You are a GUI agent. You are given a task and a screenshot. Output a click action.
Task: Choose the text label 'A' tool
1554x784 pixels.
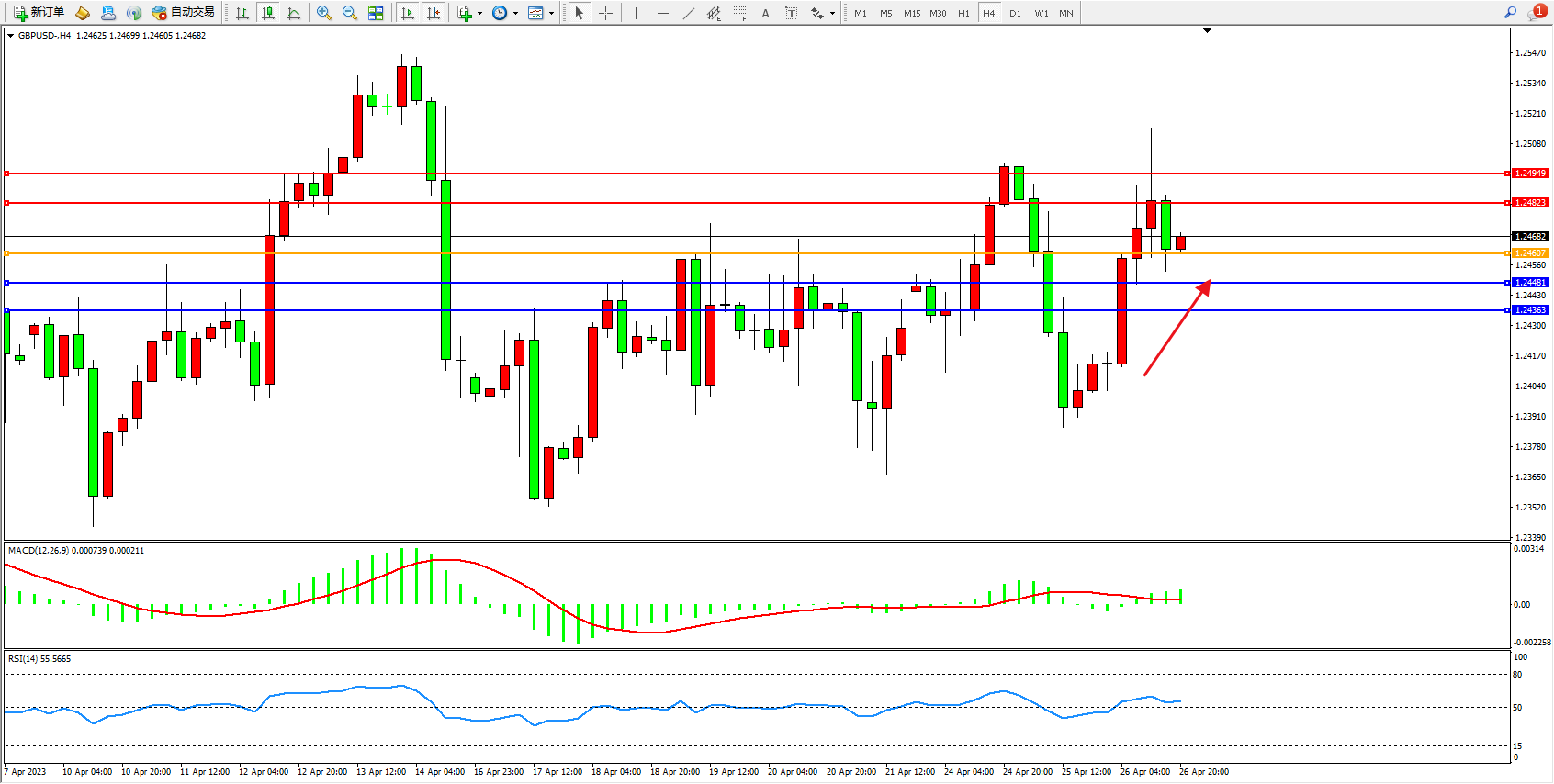[x=765, y=13]
